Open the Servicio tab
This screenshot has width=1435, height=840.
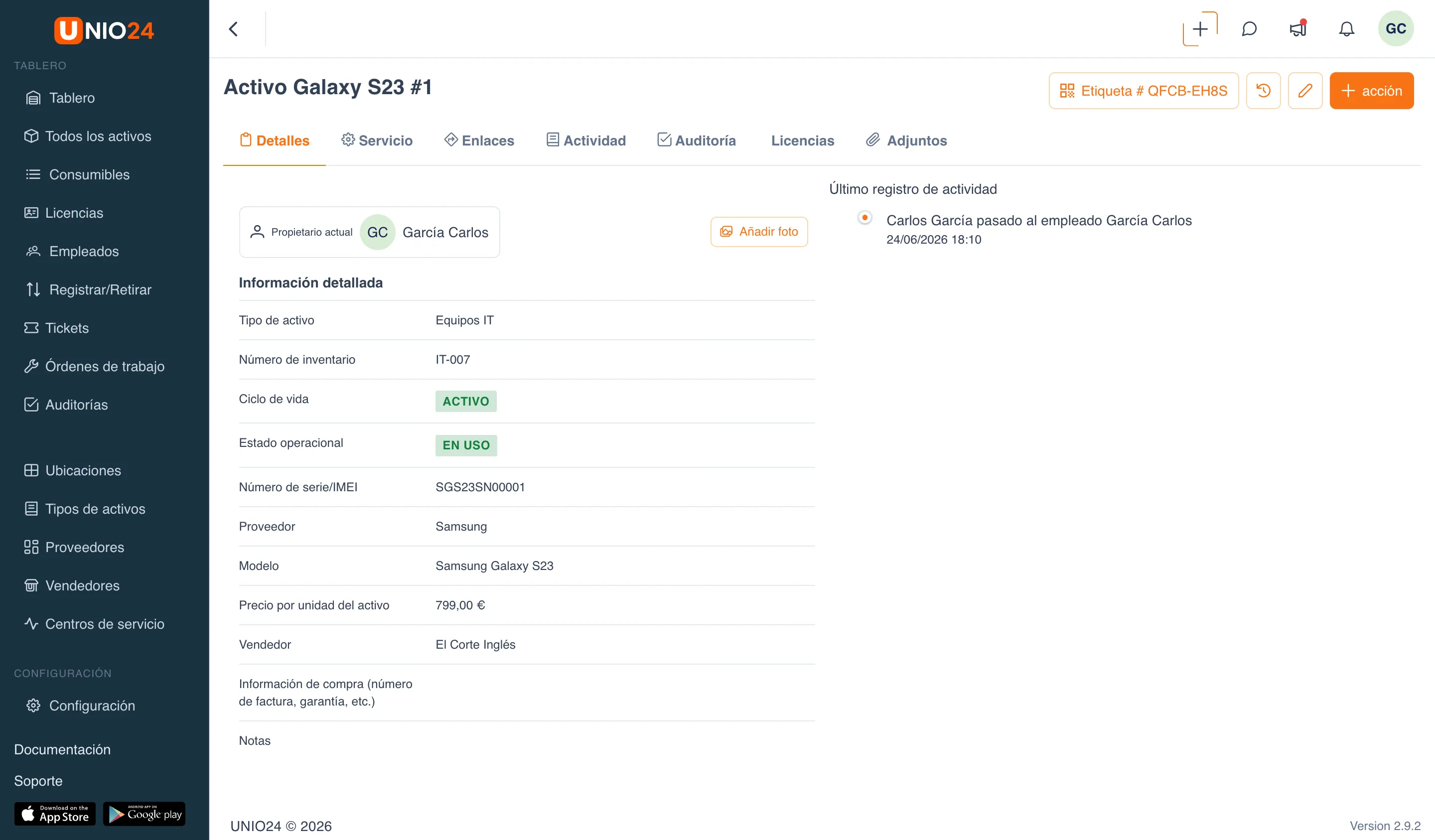(x=377, y=140)
